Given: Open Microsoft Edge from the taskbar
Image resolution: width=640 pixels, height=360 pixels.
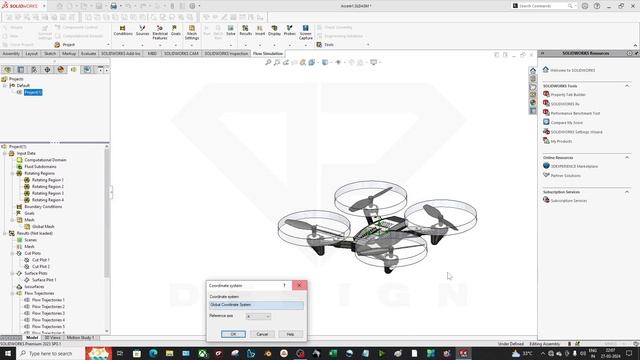Looking at the screenshot, I should (153, 353).
